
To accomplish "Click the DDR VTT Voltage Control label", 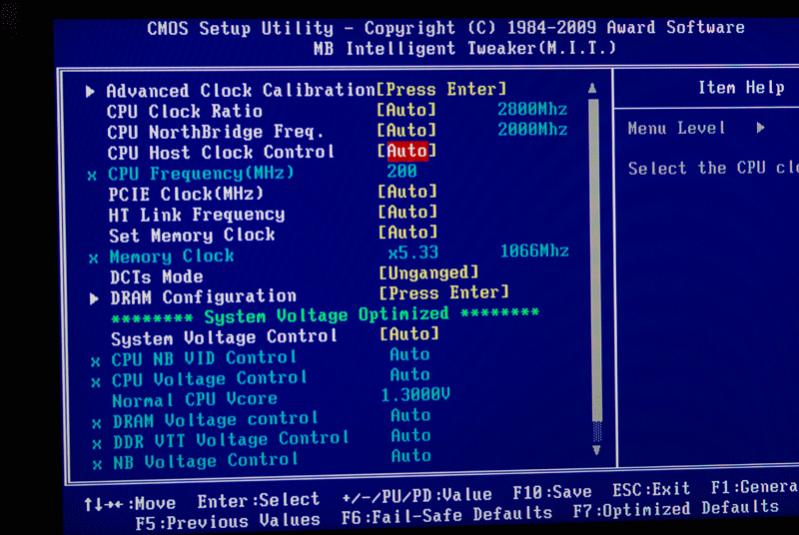I will click(231, 440).
